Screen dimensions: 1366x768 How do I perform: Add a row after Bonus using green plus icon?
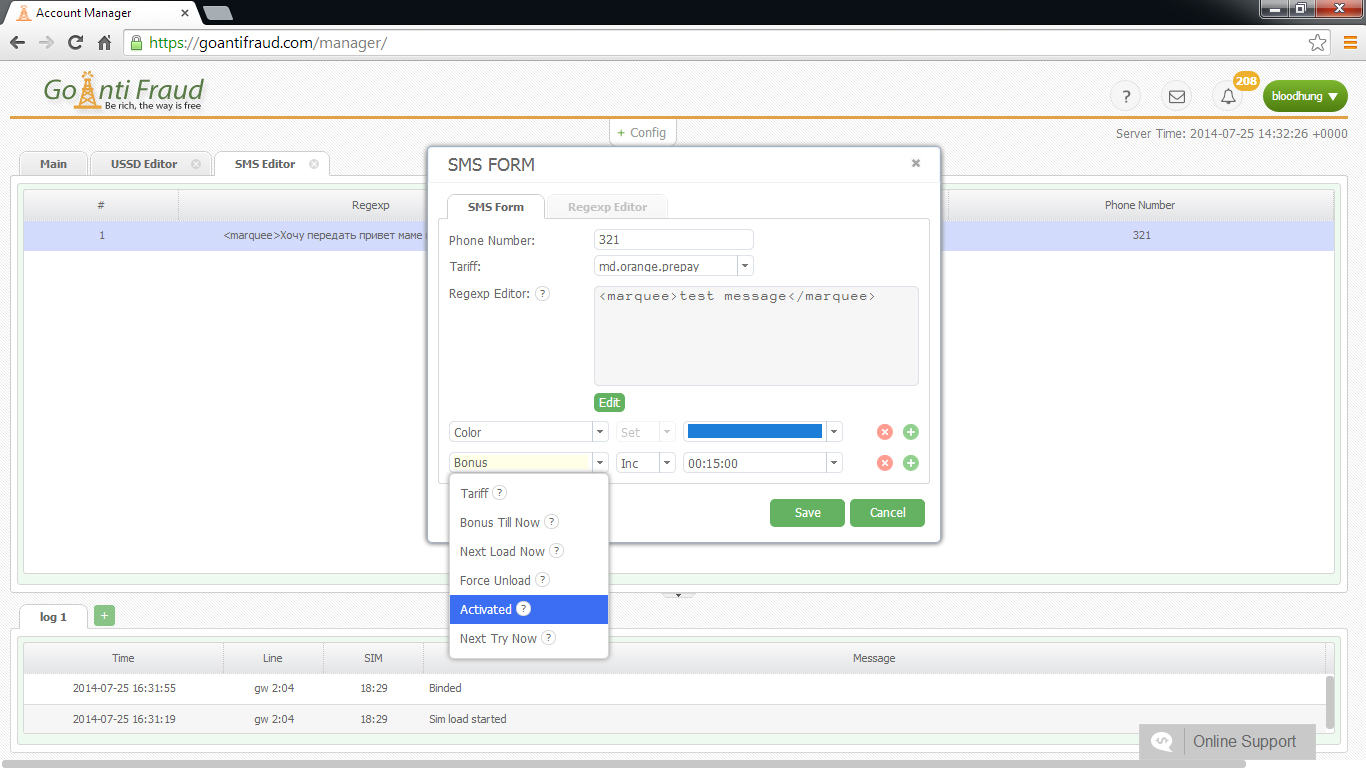pyautogui.click(x=910, y=463)
